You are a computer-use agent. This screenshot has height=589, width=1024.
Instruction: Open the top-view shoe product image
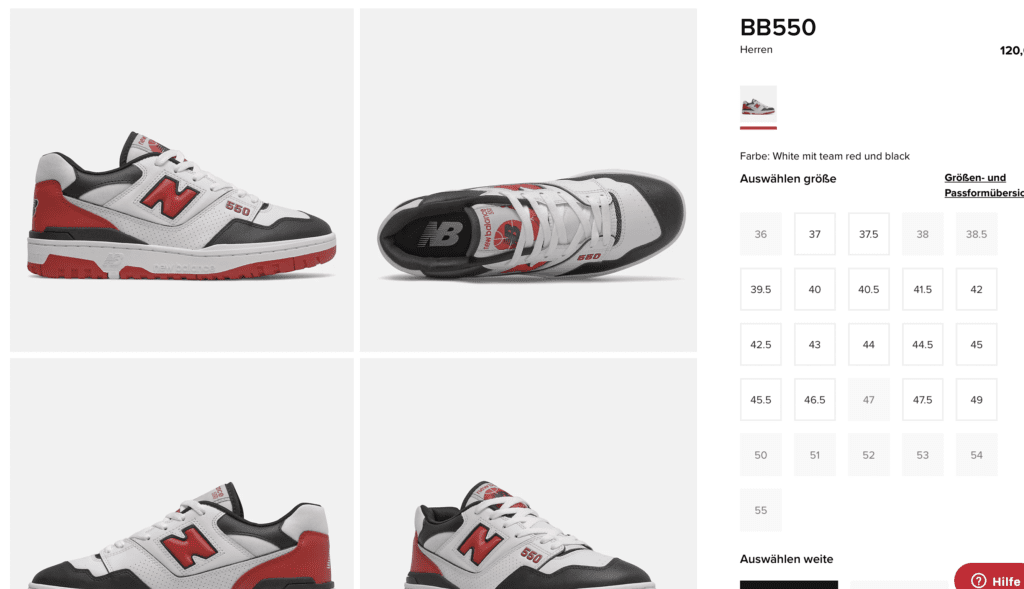pos(528,180)
